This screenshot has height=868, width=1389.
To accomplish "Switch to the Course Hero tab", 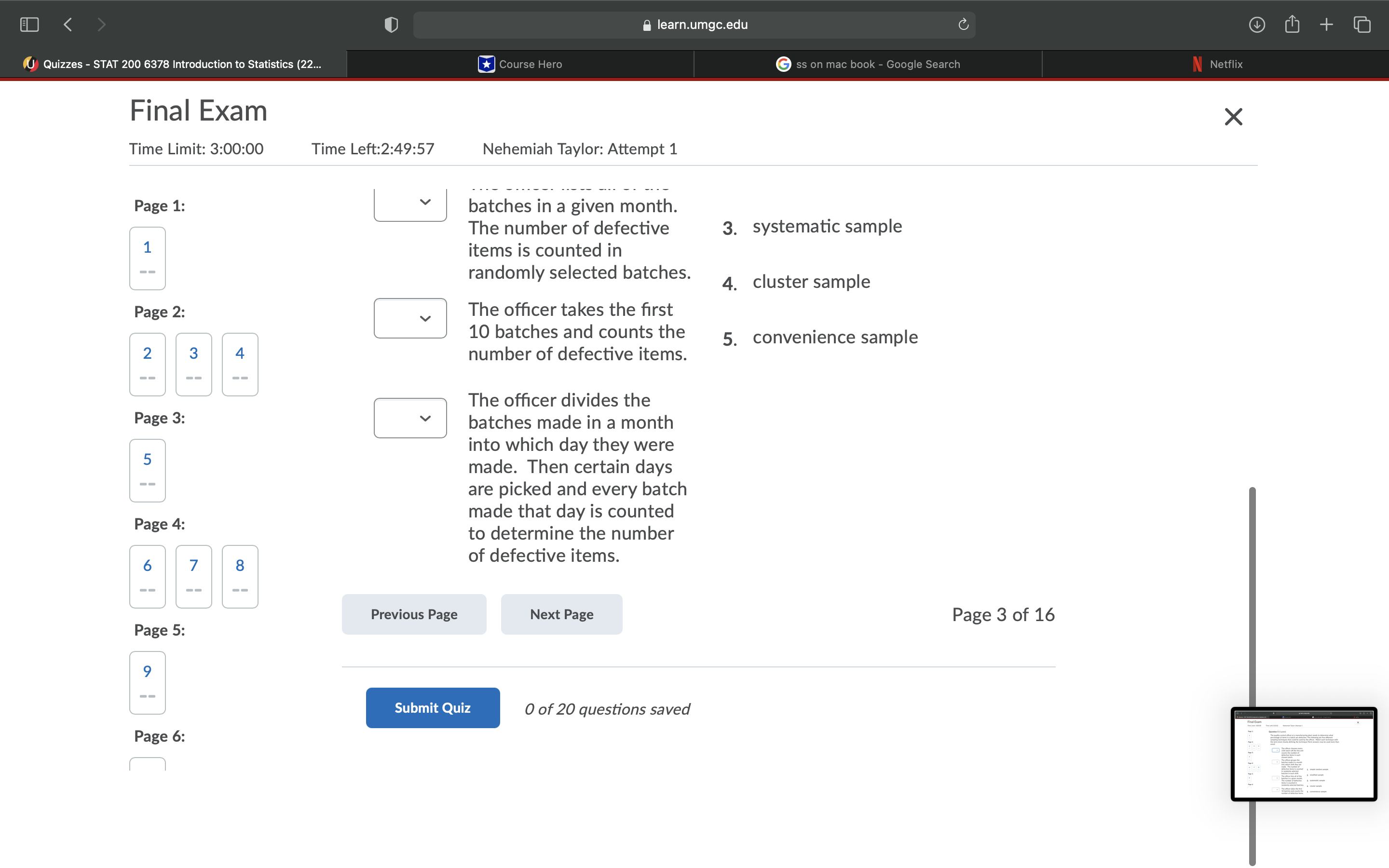I will (x=520, y=64).
